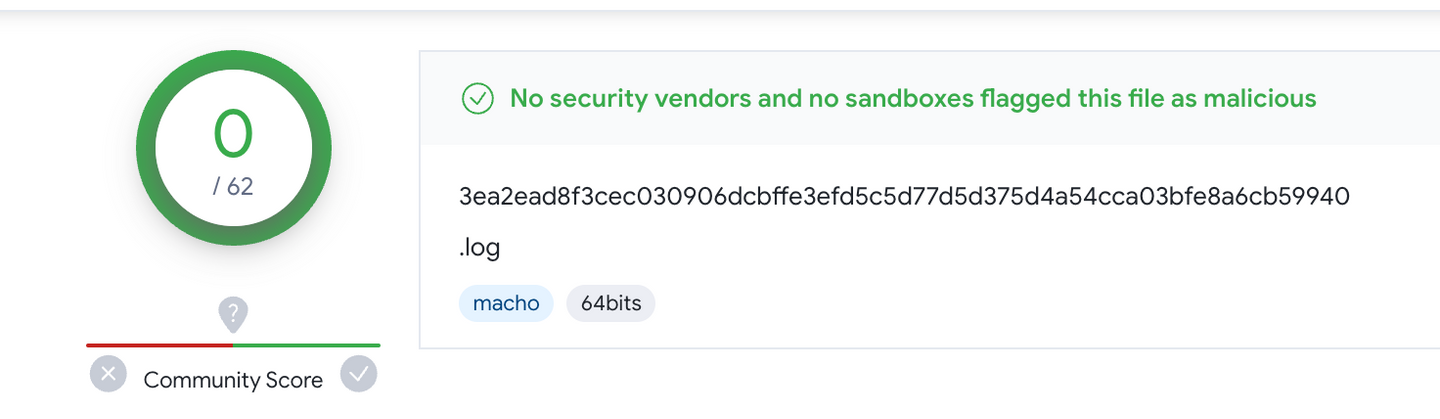Select the 64bits tag

610,303
